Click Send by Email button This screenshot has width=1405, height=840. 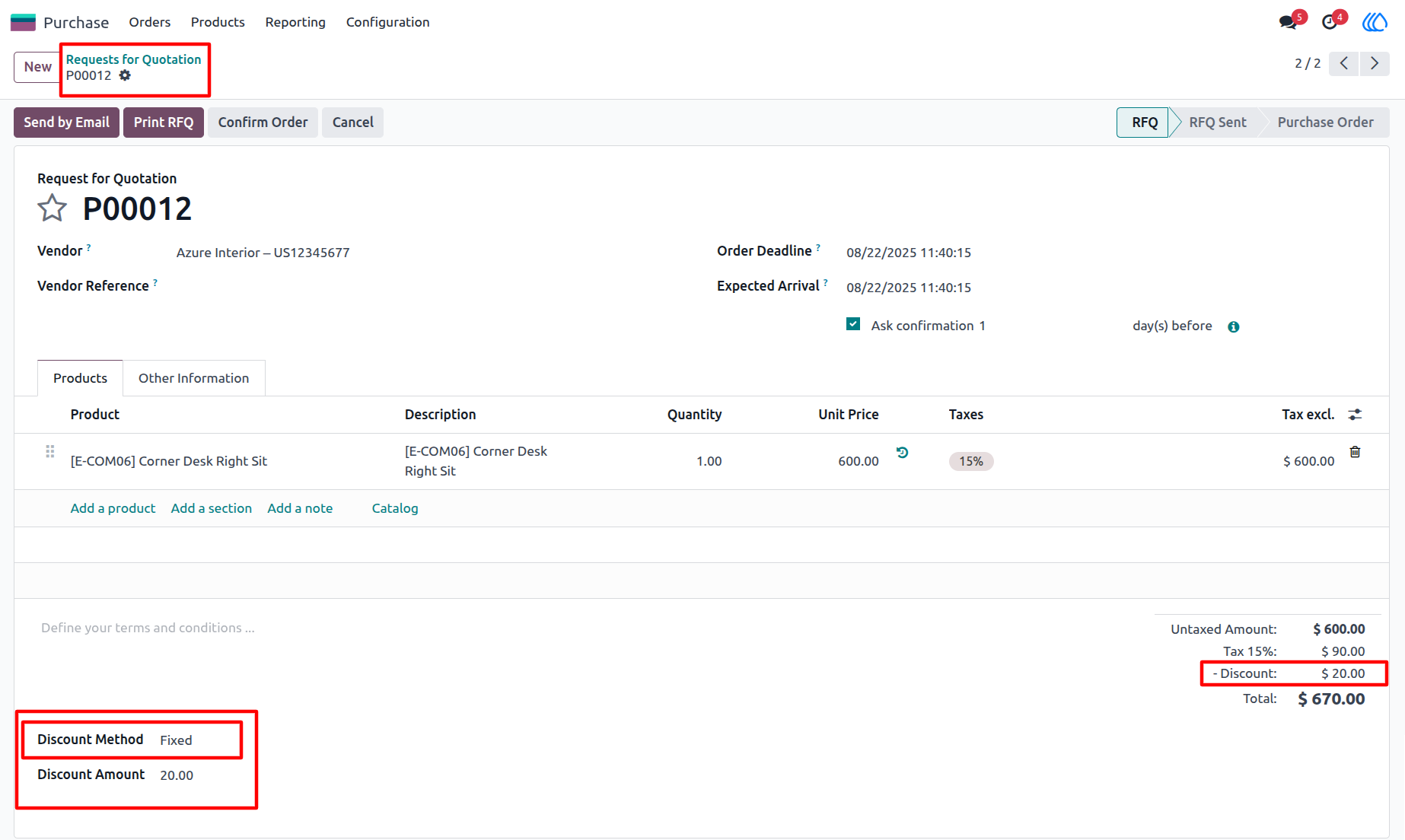[66, 123]
